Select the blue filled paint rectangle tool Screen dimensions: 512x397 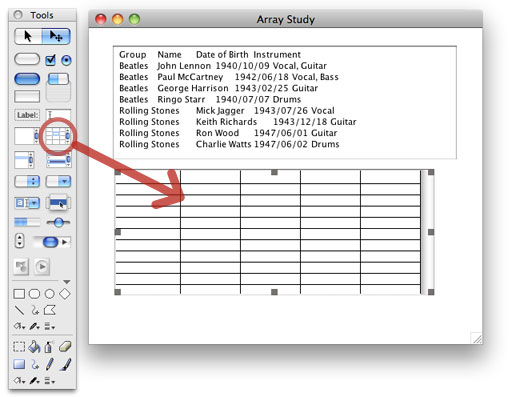pos(19,364)
